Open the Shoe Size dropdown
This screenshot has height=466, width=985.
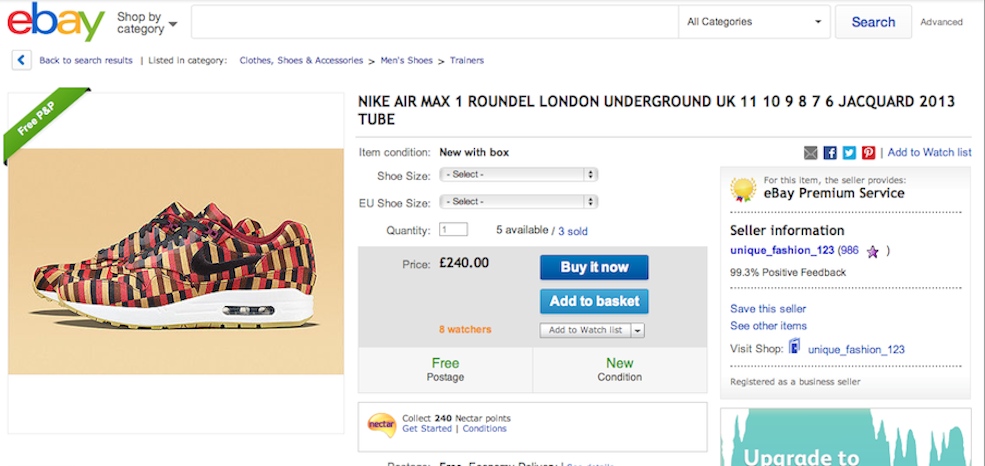(519, 174)
